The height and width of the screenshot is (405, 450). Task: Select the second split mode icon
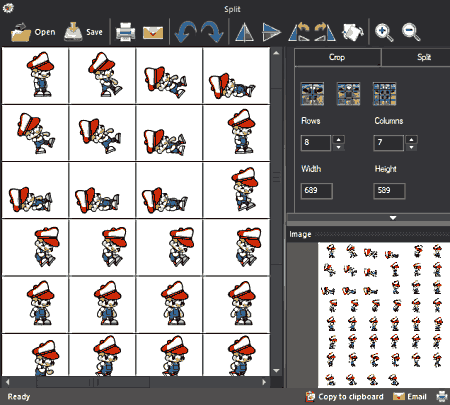pos(348,94)
